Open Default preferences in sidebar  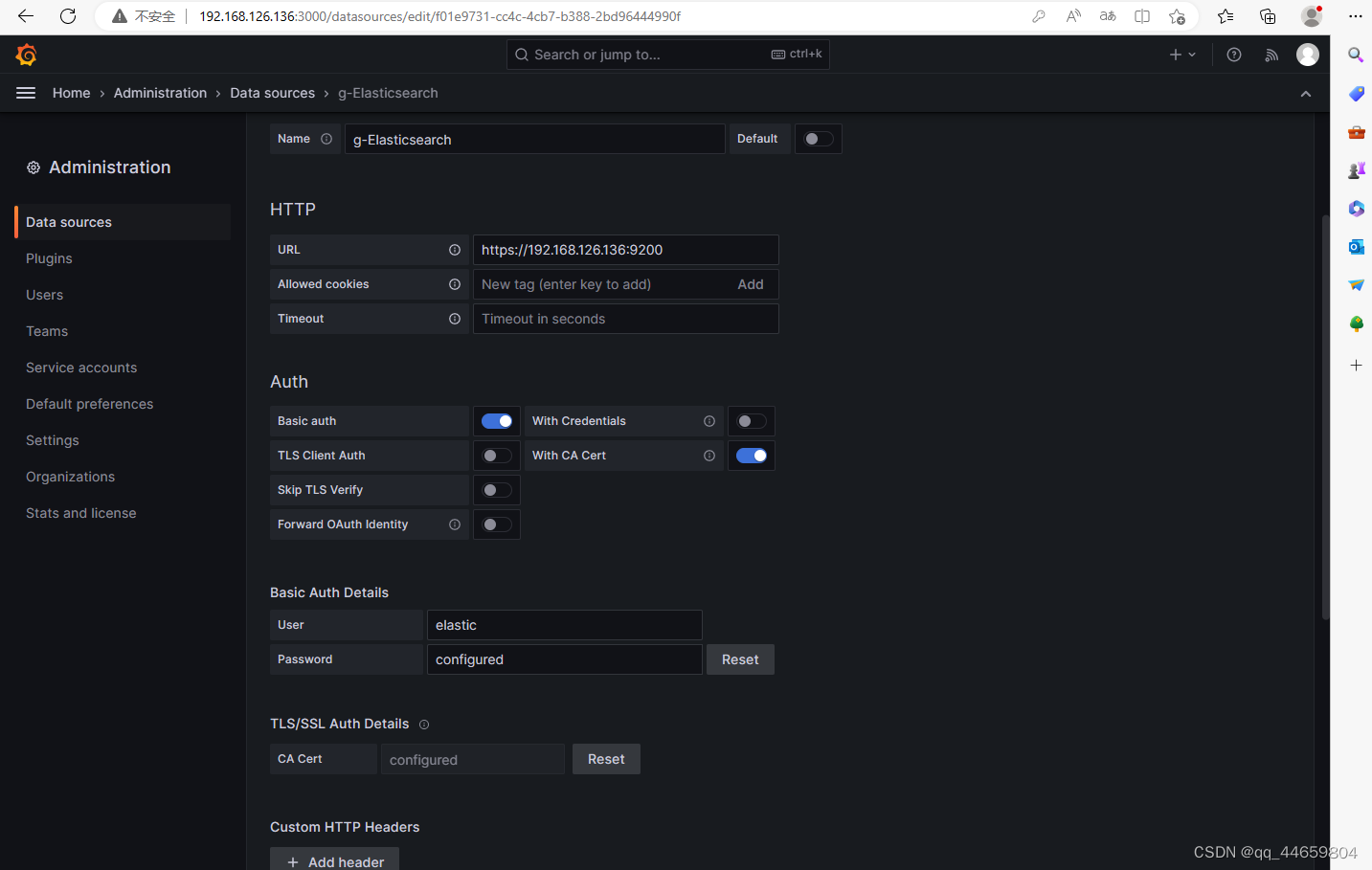tap(89, 404)
